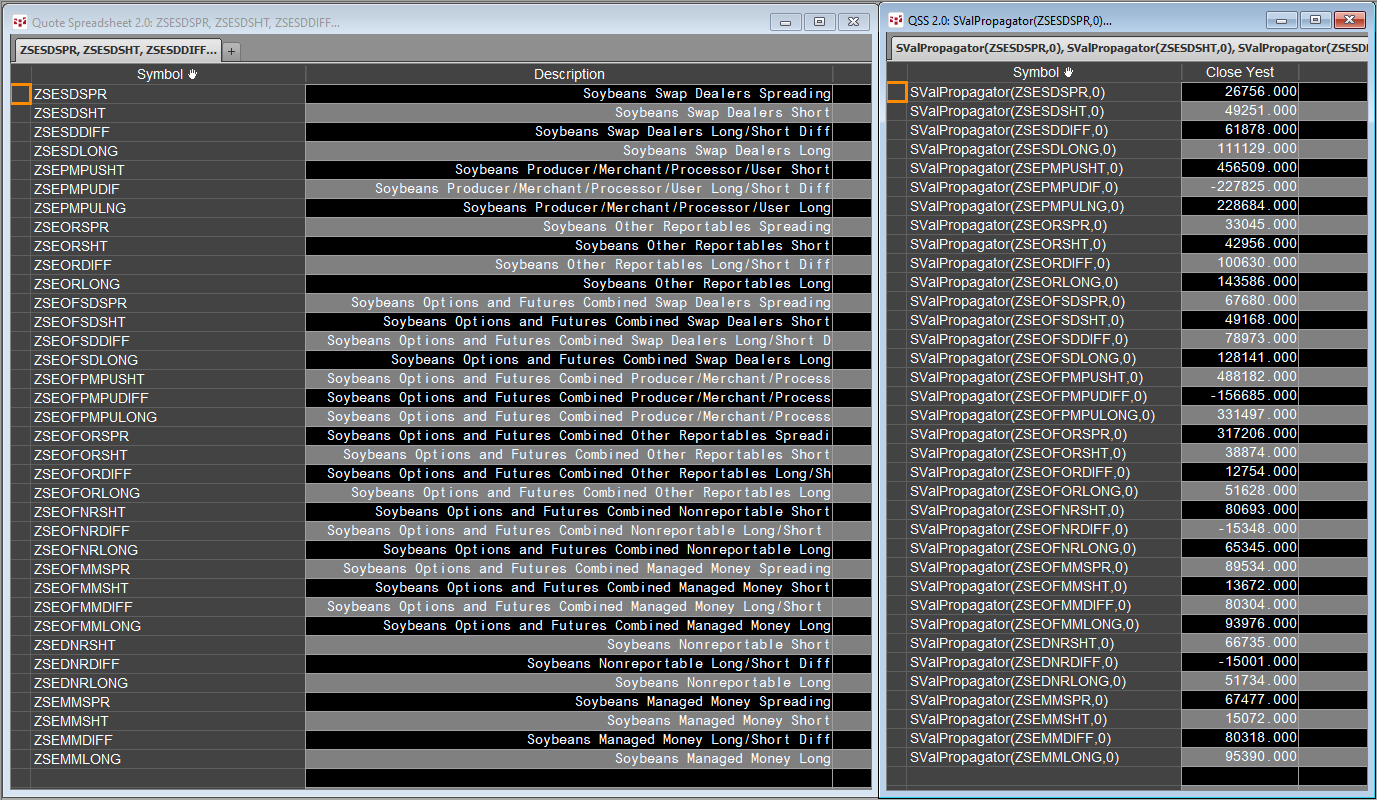Image resolution: width=1377 pixels, height=800 pixels.
Task: Select symbol cell ZSESDSHT
Action: (x=168, y=113)
